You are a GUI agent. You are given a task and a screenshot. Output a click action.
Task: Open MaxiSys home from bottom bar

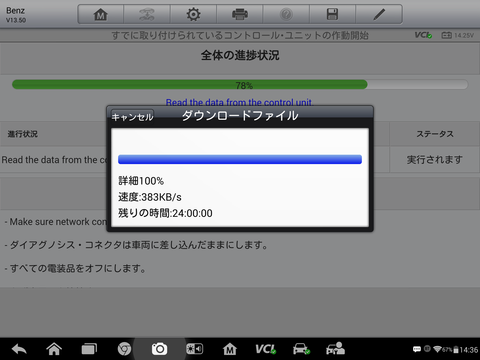point(230,349)
